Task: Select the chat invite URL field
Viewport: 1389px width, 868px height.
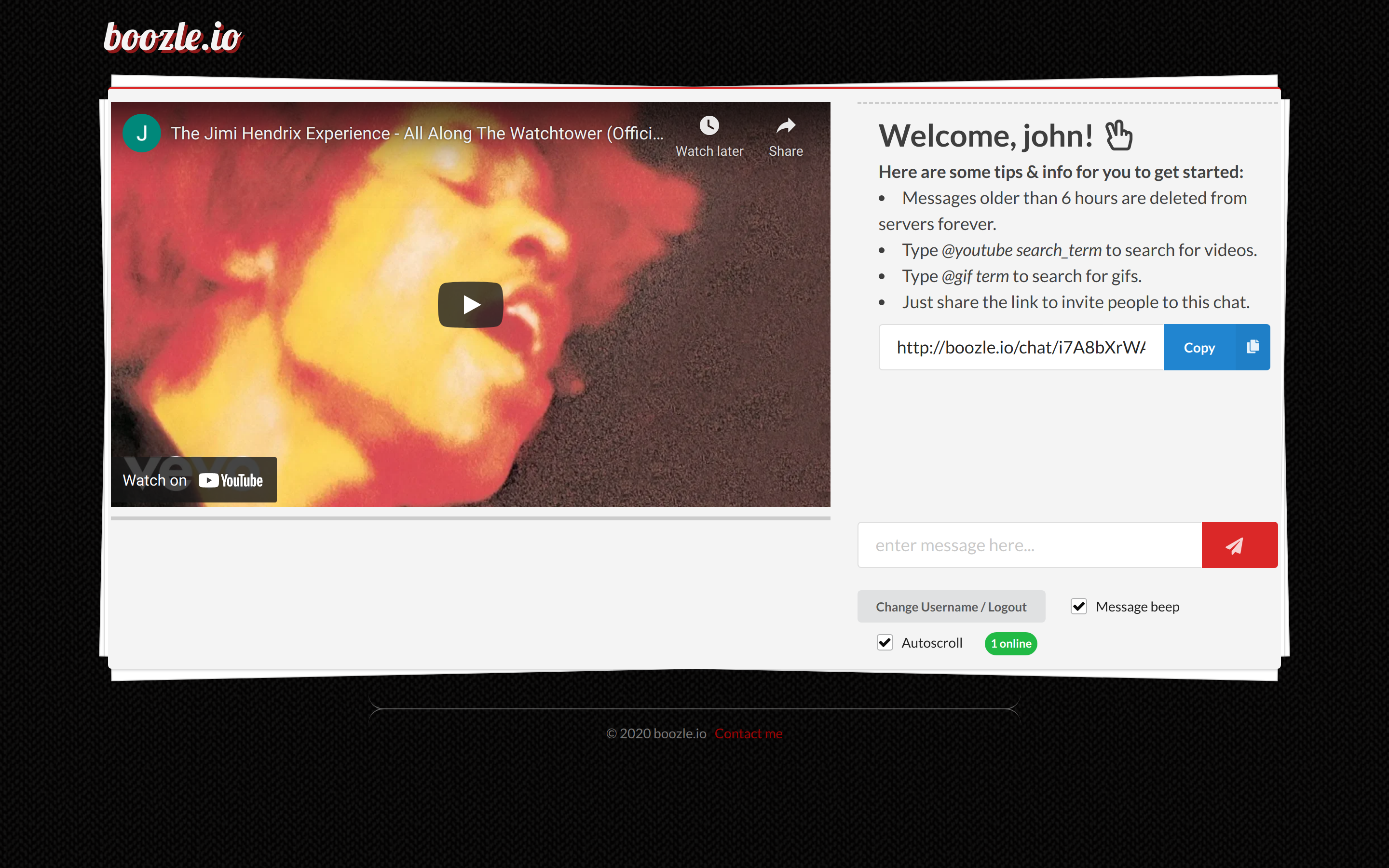Action: pyautogui.click(x=1021, y=347)
